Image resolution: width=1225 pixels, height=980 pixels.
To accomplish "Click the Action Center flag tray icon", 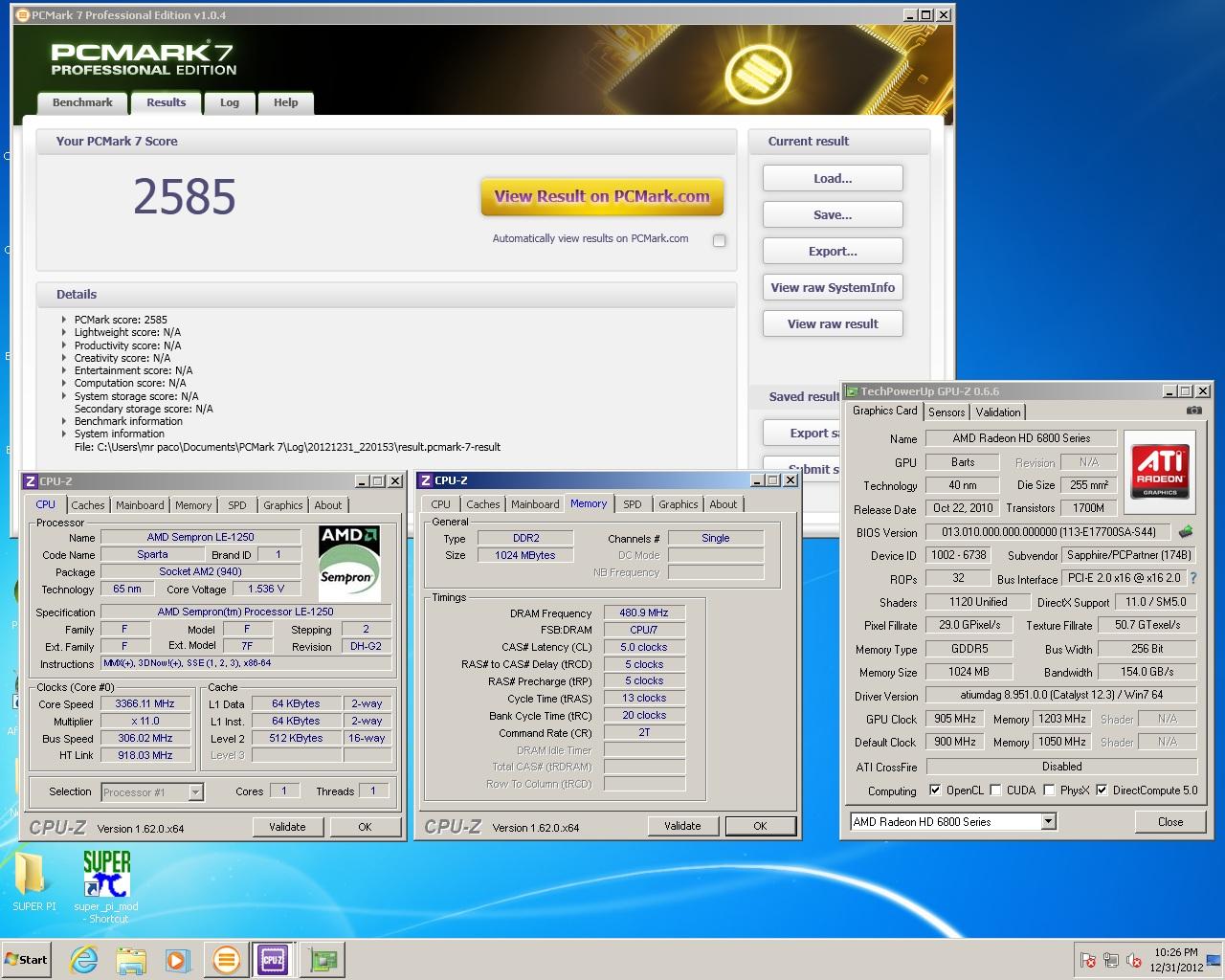I will [1087, 960].
